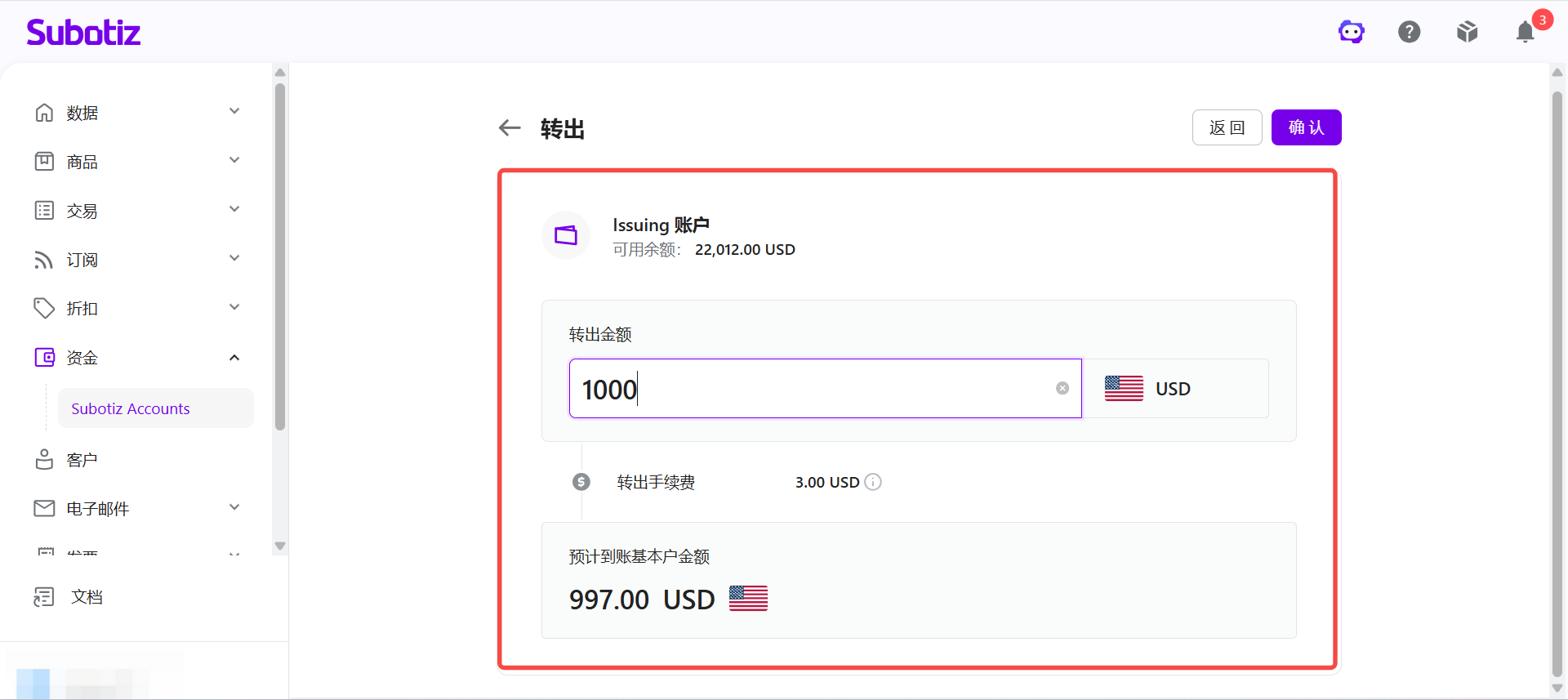Expand the 交易 menu chevron
The height and width of the screenshot is (700, 1568).
234,209
